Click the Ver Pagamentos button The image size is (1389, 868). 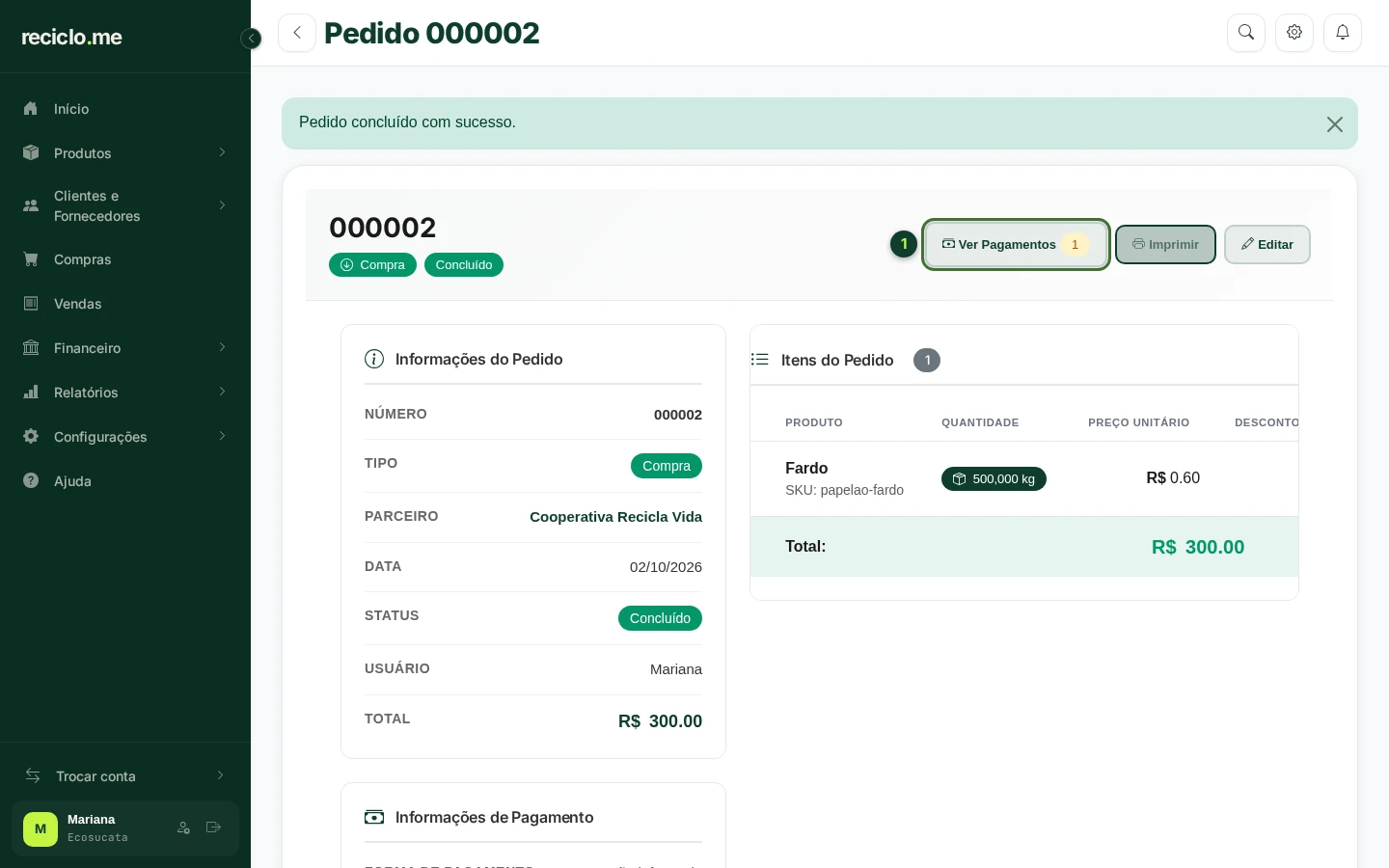pyautogui.click(x=1016, y=245)
